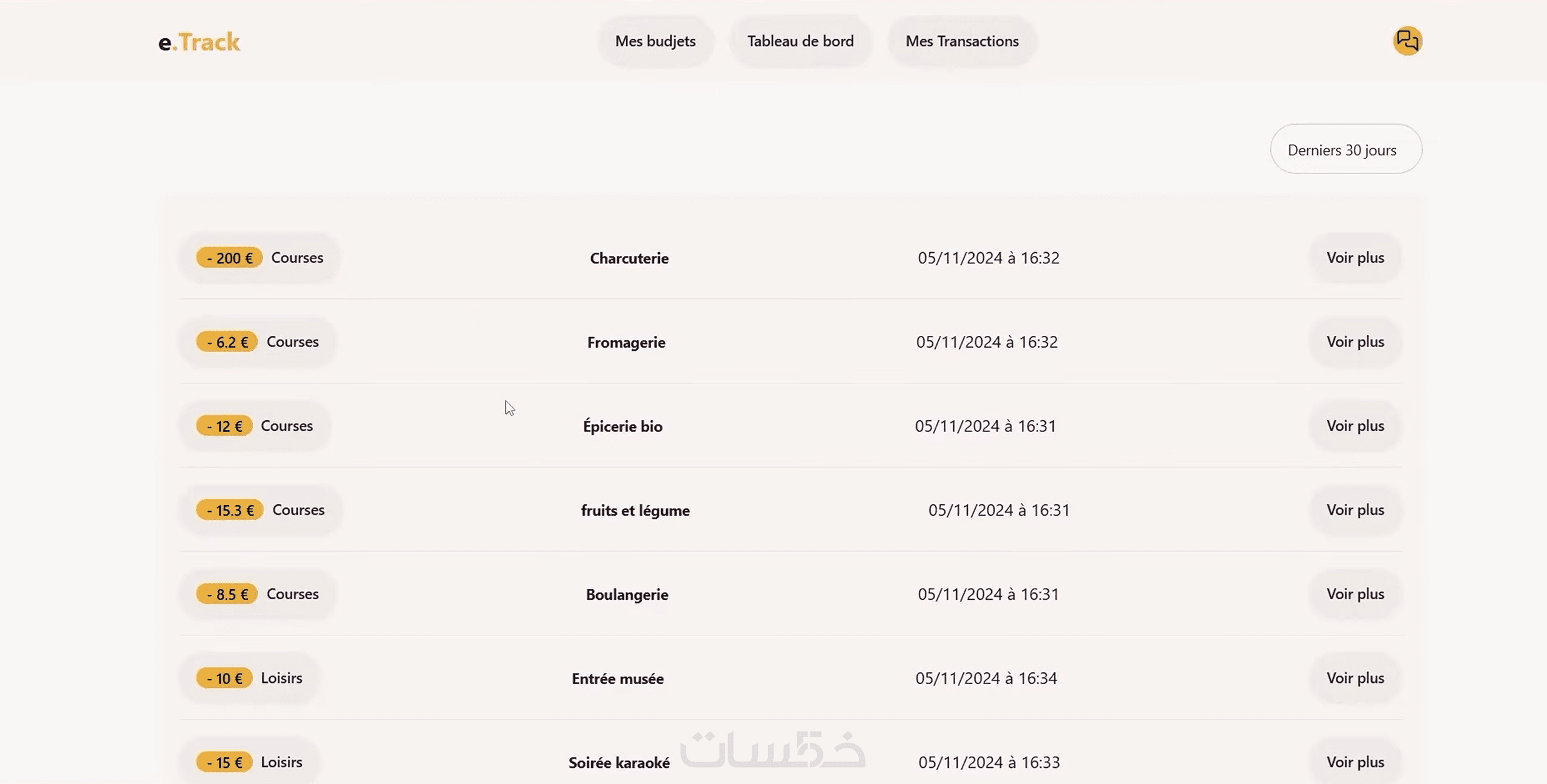The image size is (1547, 784).
Task: Open the Mes budgets tab
Action: pos(655,41)
